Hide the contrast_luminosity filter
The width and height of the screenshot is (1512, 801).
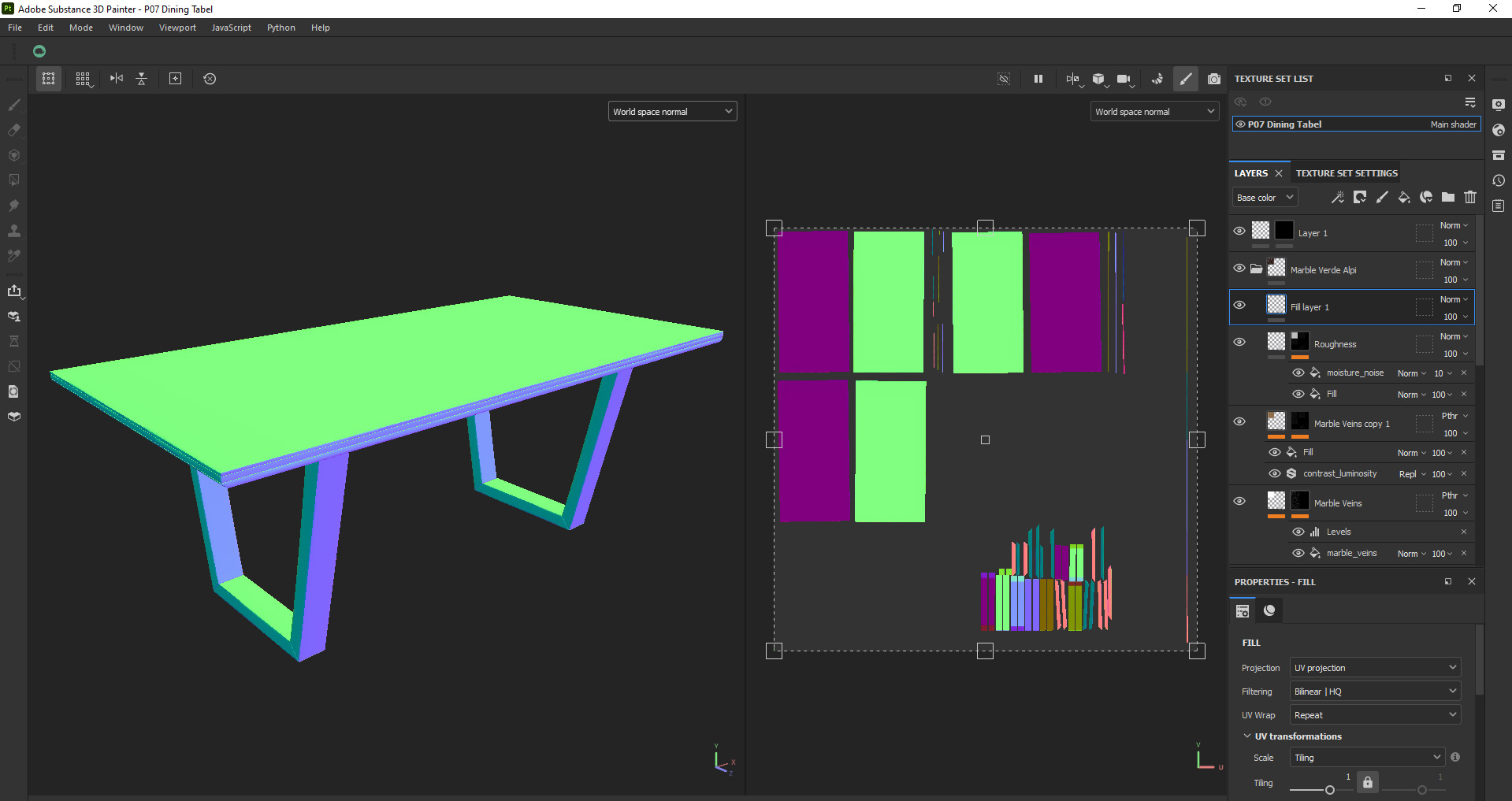(1275, 473)
